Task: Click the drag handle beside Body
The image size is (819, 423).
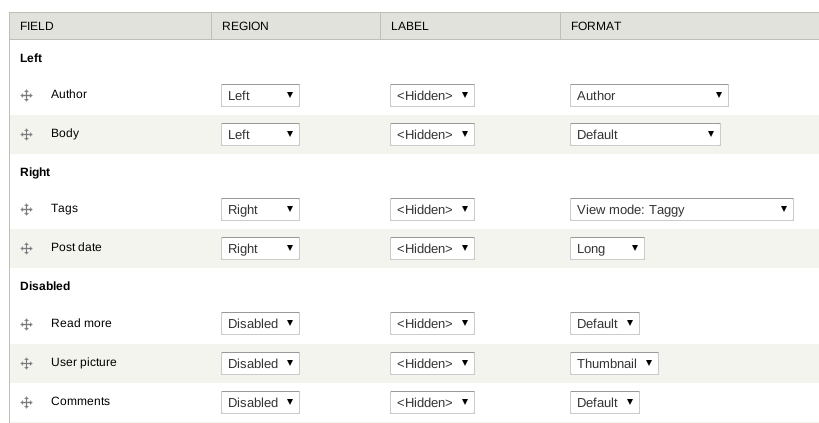Action: [27, 135]
